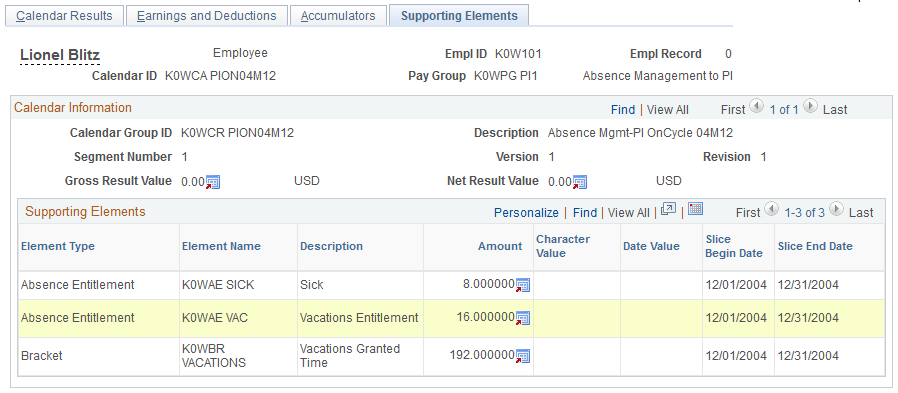Show previous rows in Supporting Elements grid
This screenshot has width=898, height=393.
772,210
